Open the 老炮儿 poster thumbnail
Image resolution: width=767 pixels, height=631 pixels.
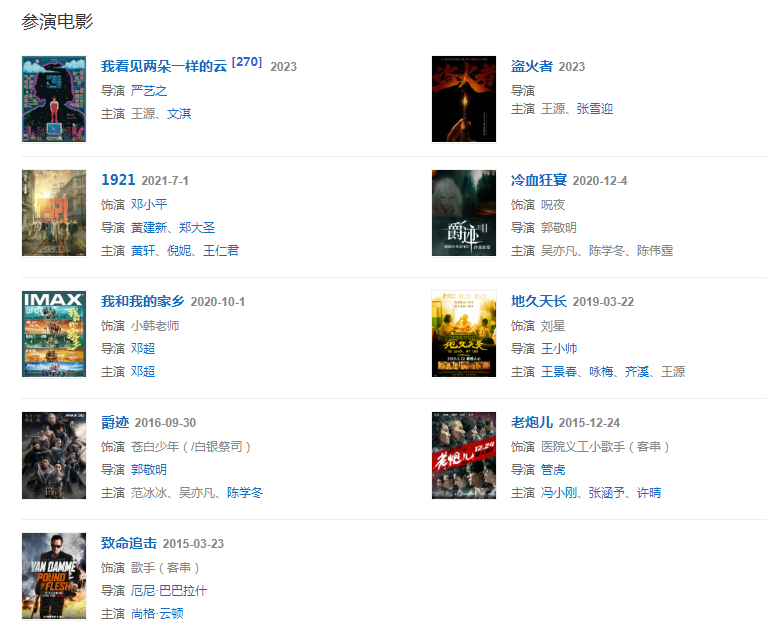click(464, 455)
